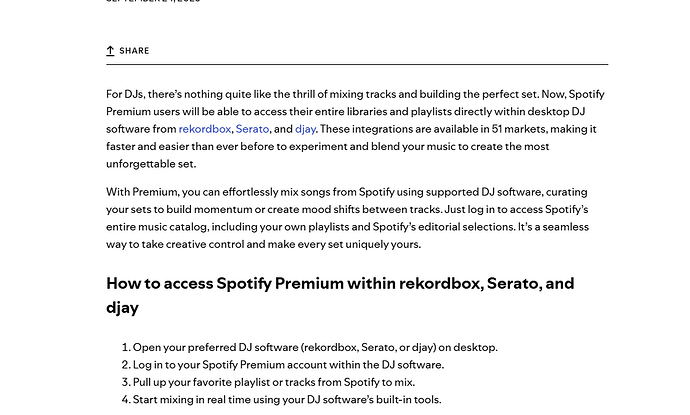This screenshot has width=690, height=415.
Task: Click the "How to access Spotify Premium" heading
Action: pyautogui.click(x=340, y=284)
